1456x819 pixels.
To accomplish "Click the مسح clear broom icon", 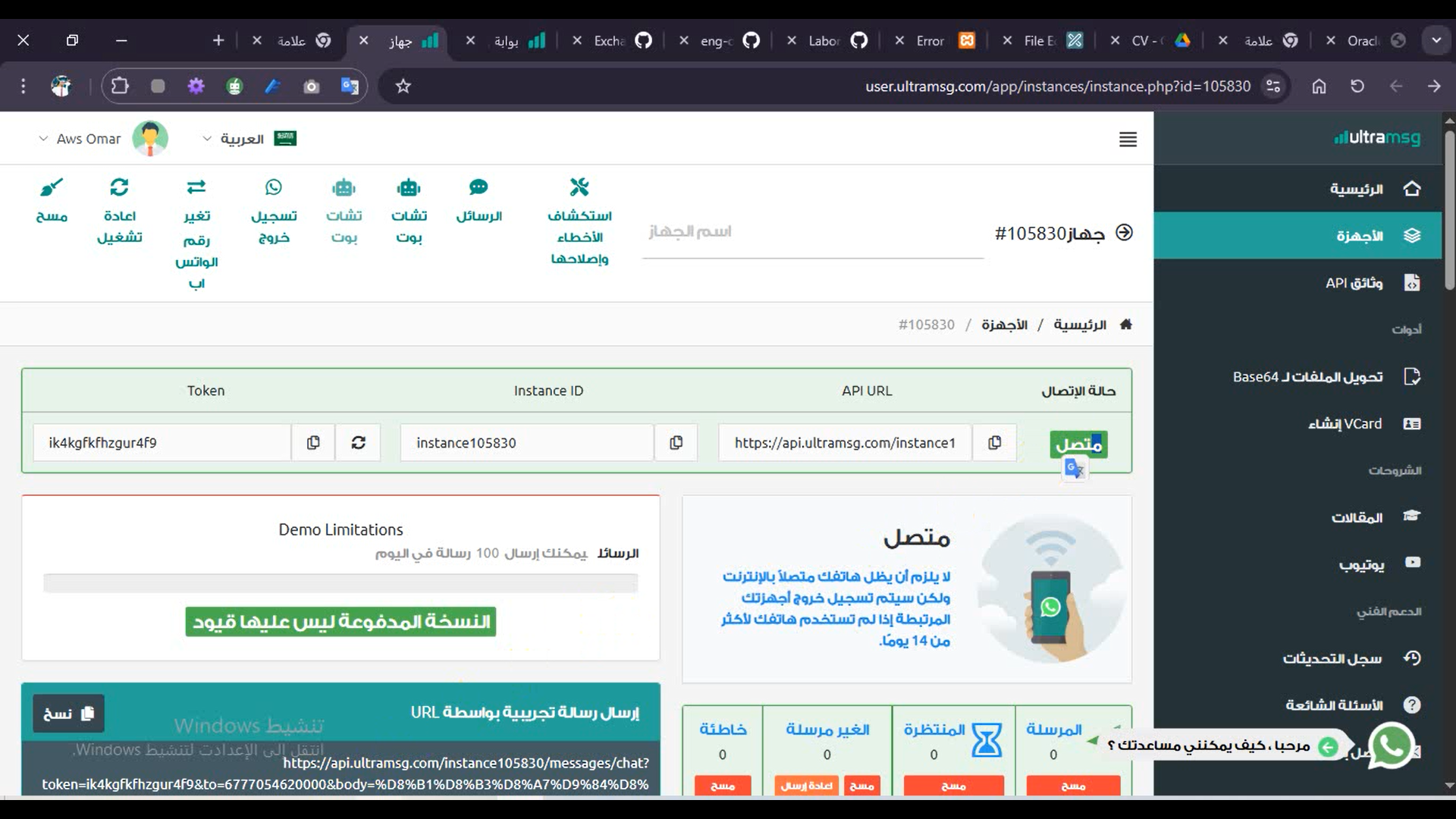I will [52, 187].
